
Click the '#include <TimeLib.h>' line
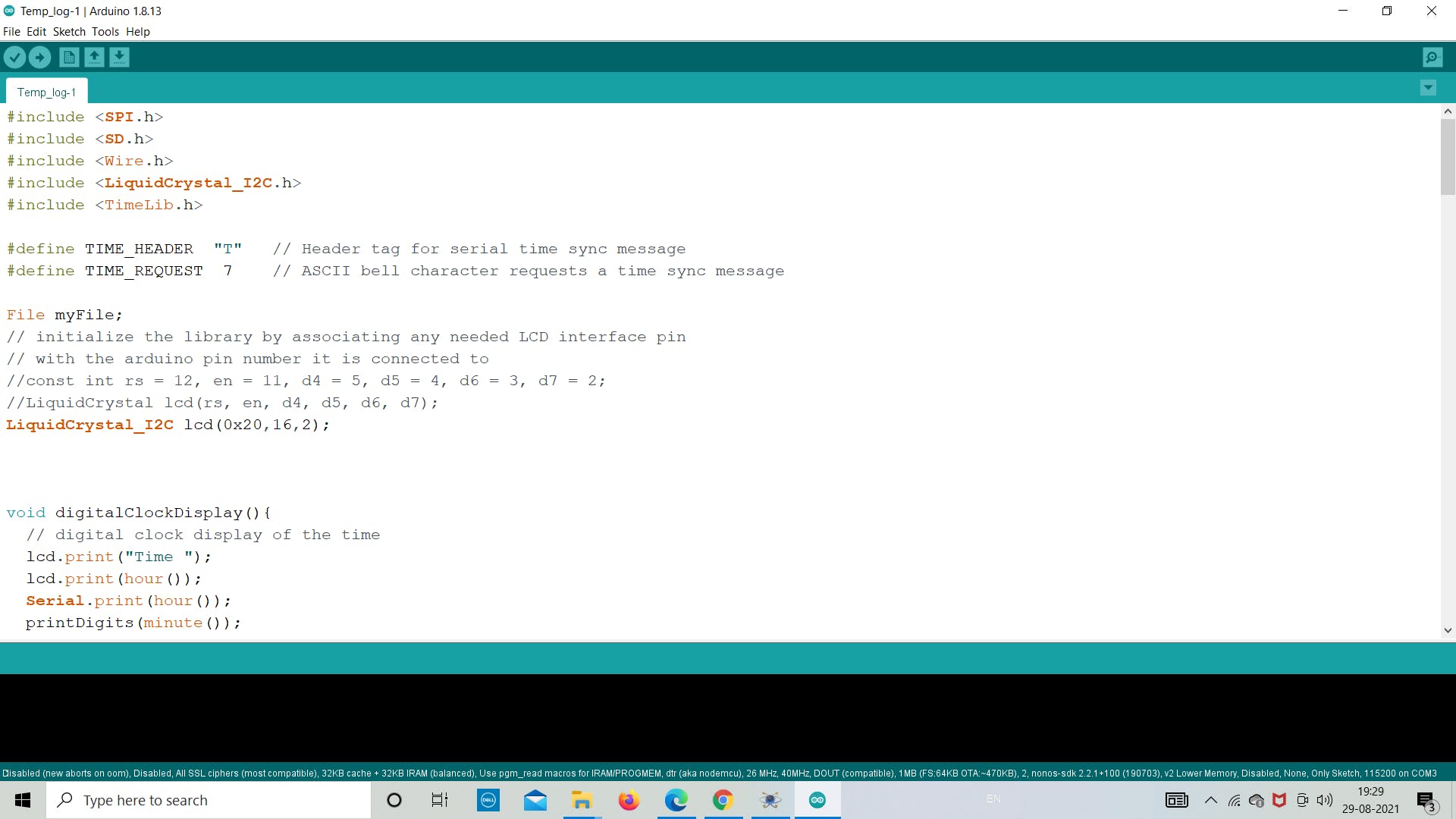(x=105, y=205)
